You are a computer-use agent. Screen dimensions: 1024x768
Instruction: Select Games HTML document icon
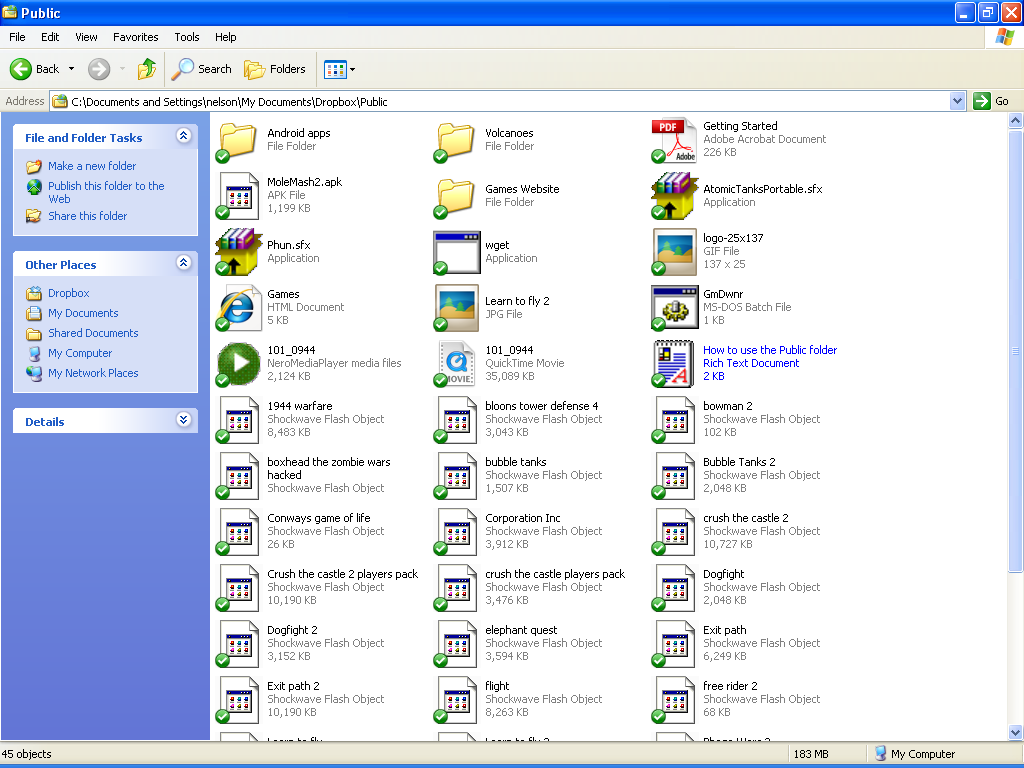(238, 308)
